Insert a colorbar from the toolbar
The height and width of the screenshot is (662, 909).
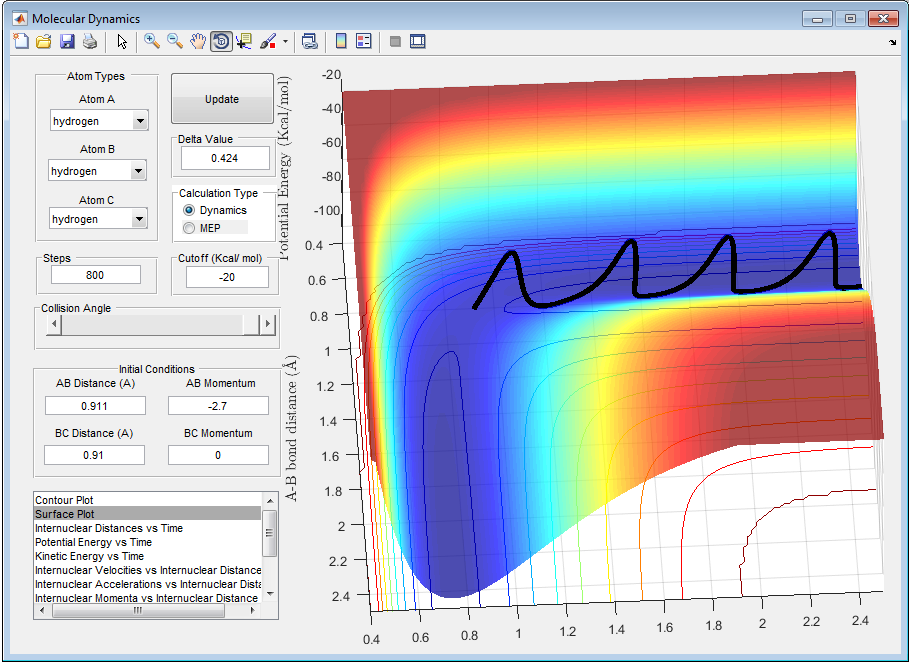click(341, 41)
